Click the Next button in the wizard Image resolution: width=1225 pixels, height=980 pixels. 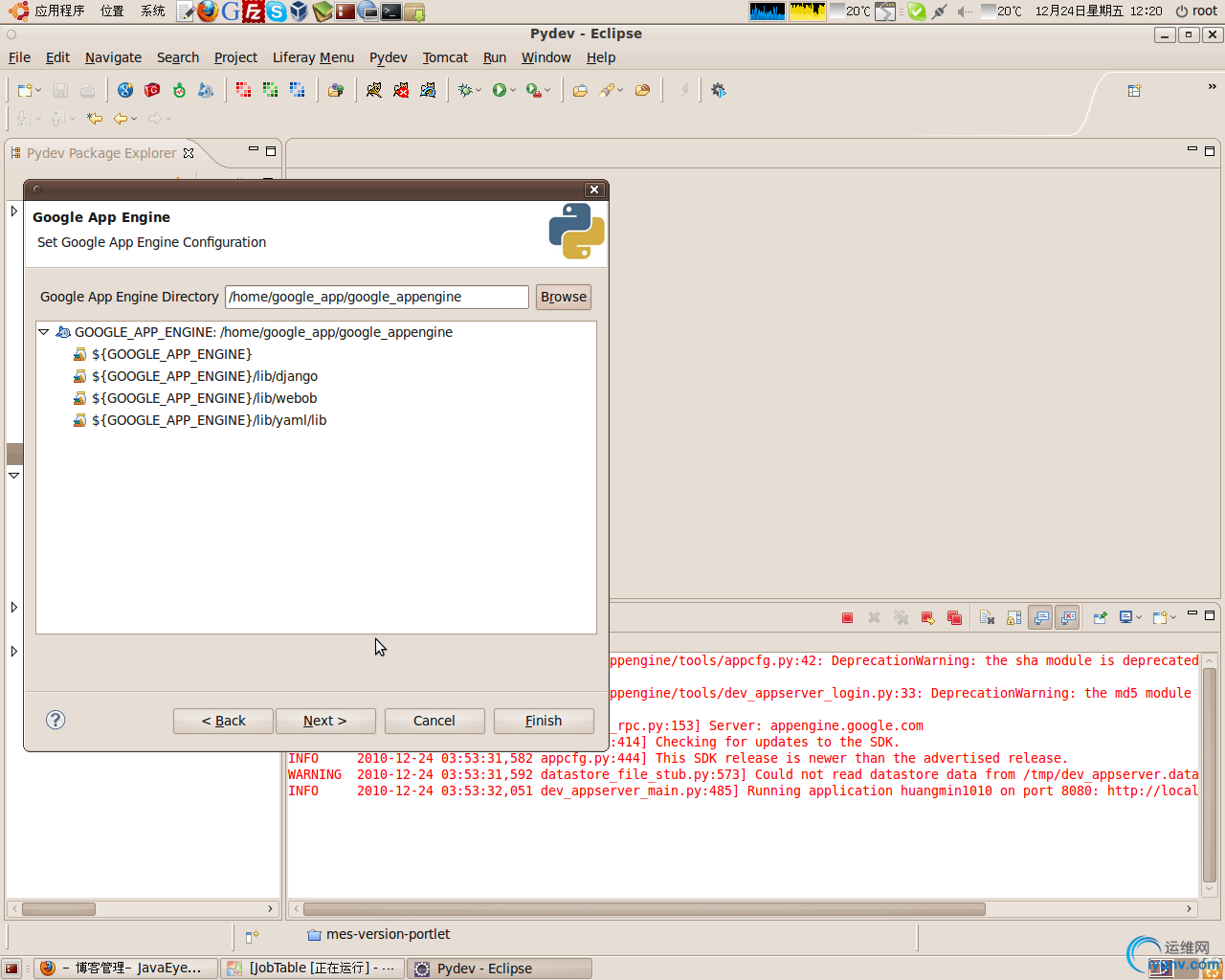(x=325, y=721)
